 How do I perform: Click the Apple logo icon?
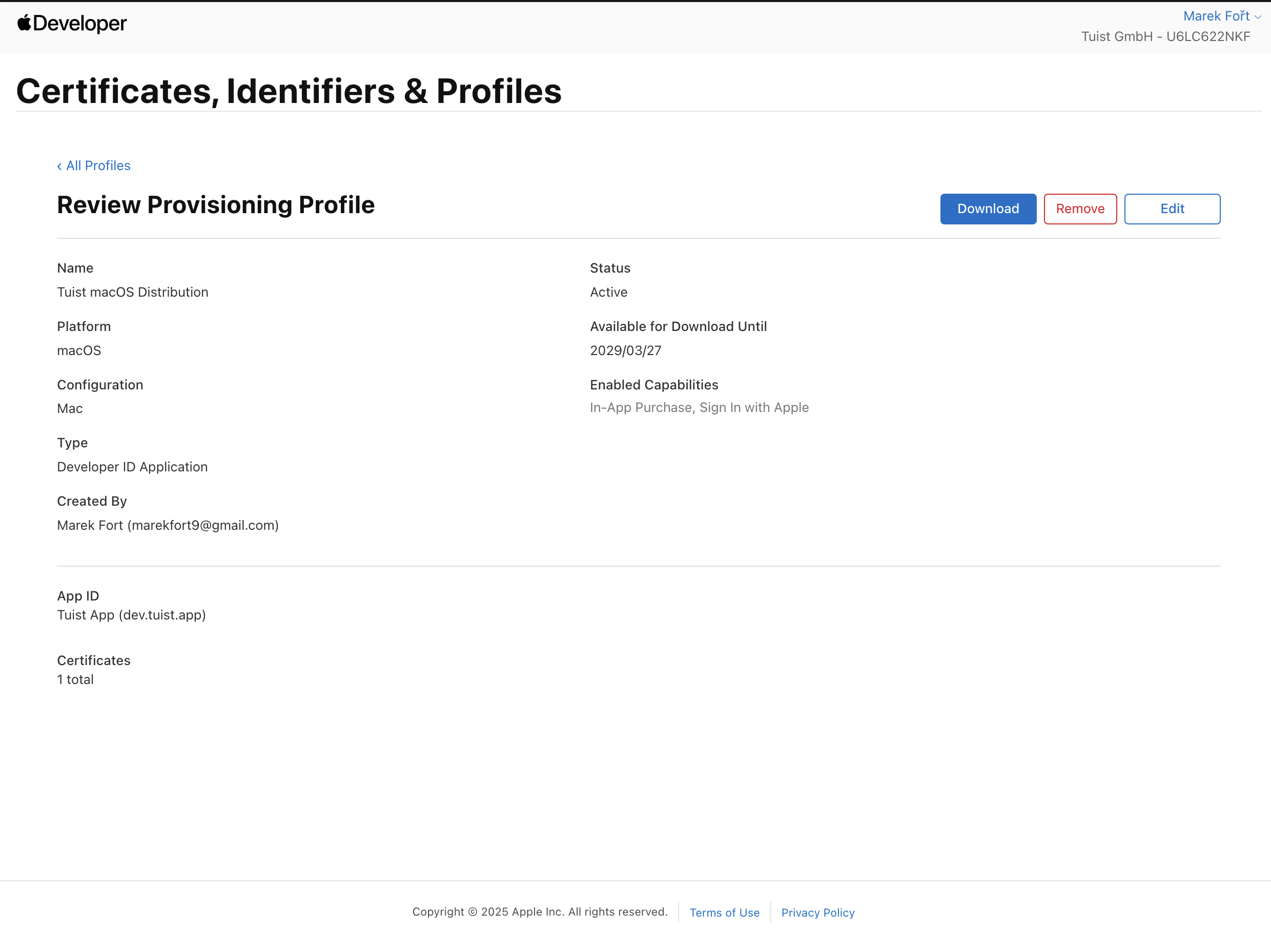click(23, 24)
